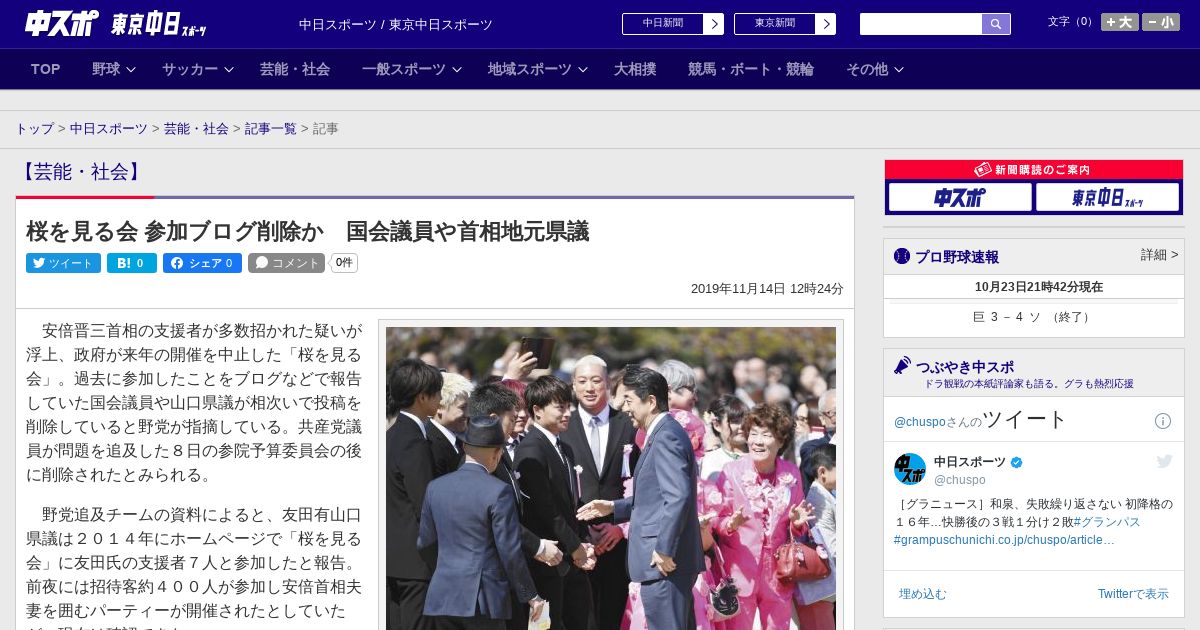
Task: Click the Twitter bird icon in tweet
Action: pos(1164,461)
